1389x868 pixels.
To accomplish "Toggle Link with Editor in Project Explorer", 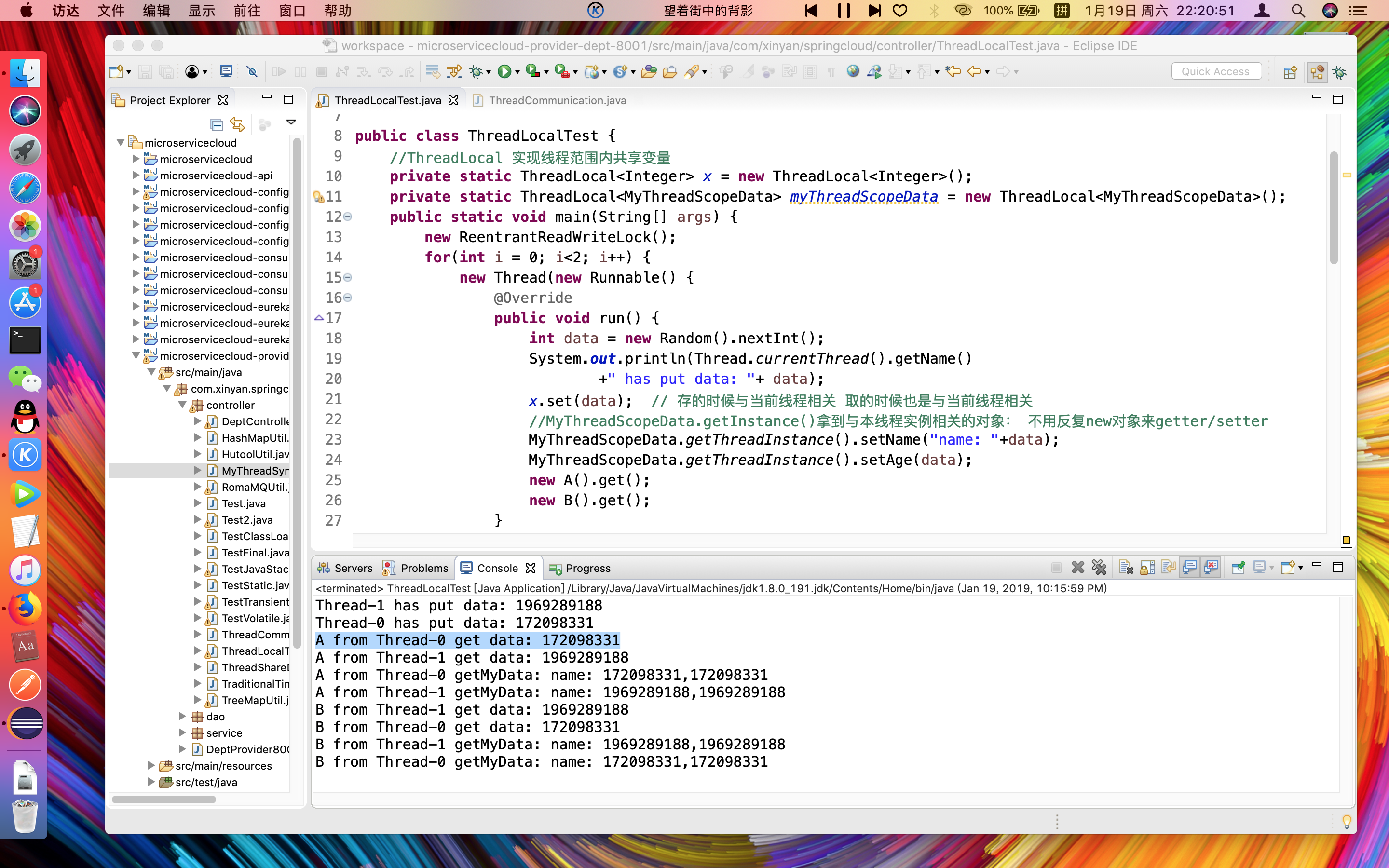I will (237, 124).
